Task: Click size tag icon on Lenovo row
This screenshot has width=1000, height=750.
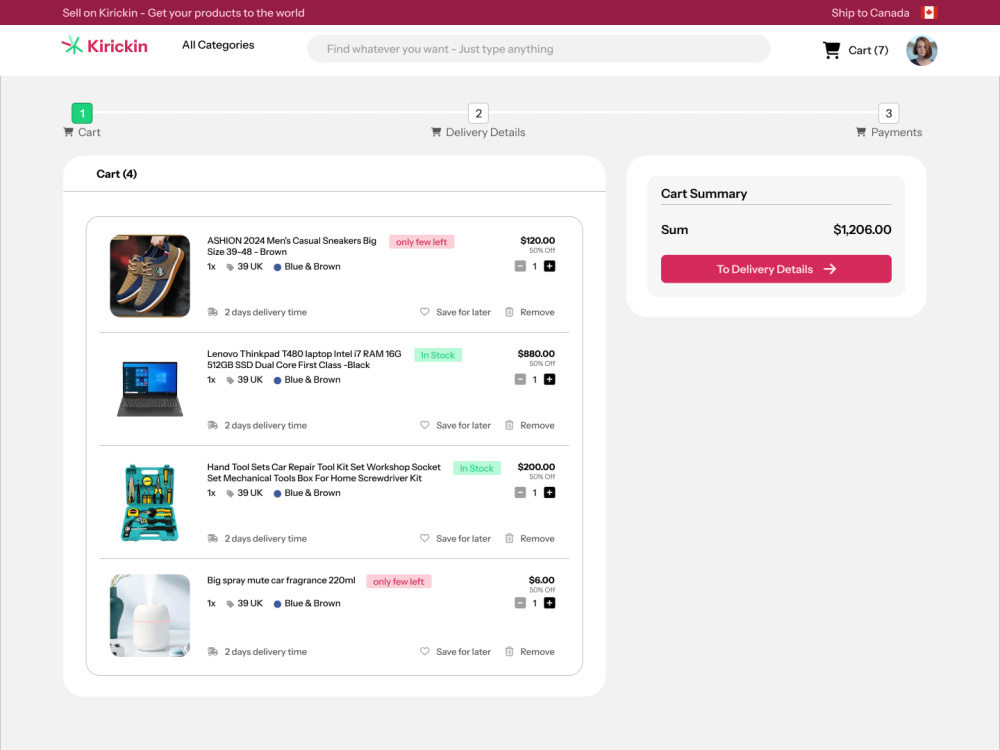Action: coord(230,380)
